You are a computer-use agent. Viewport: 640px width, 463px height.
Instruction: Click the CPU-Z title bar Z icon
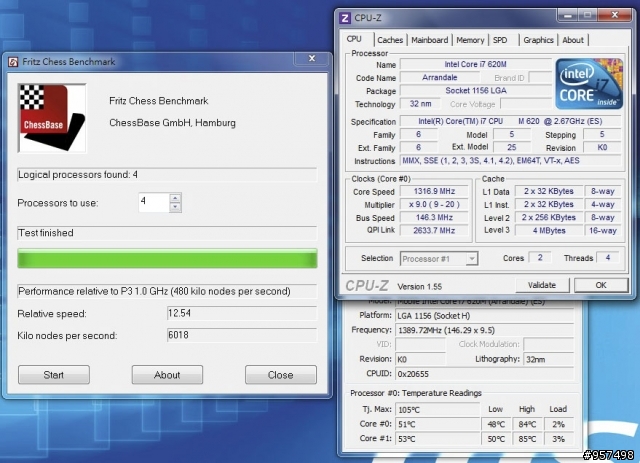pos(345,18)
